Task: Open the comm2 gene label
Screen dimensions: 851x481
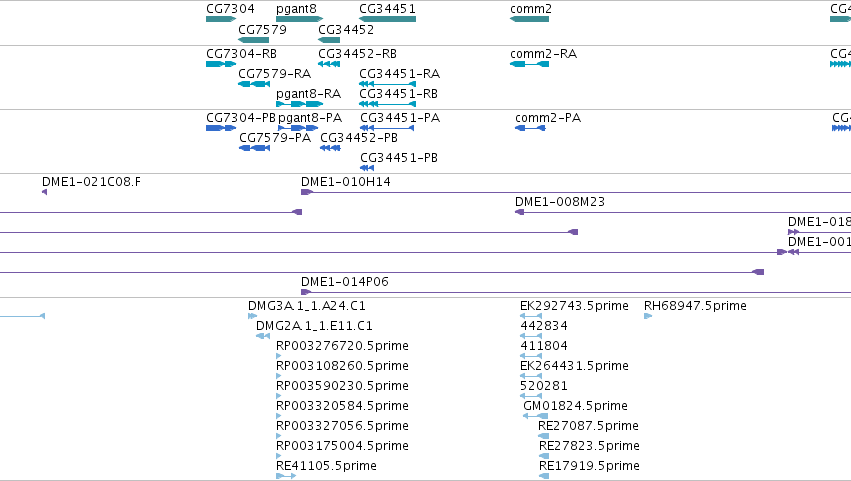Action: tap(531, 9)
